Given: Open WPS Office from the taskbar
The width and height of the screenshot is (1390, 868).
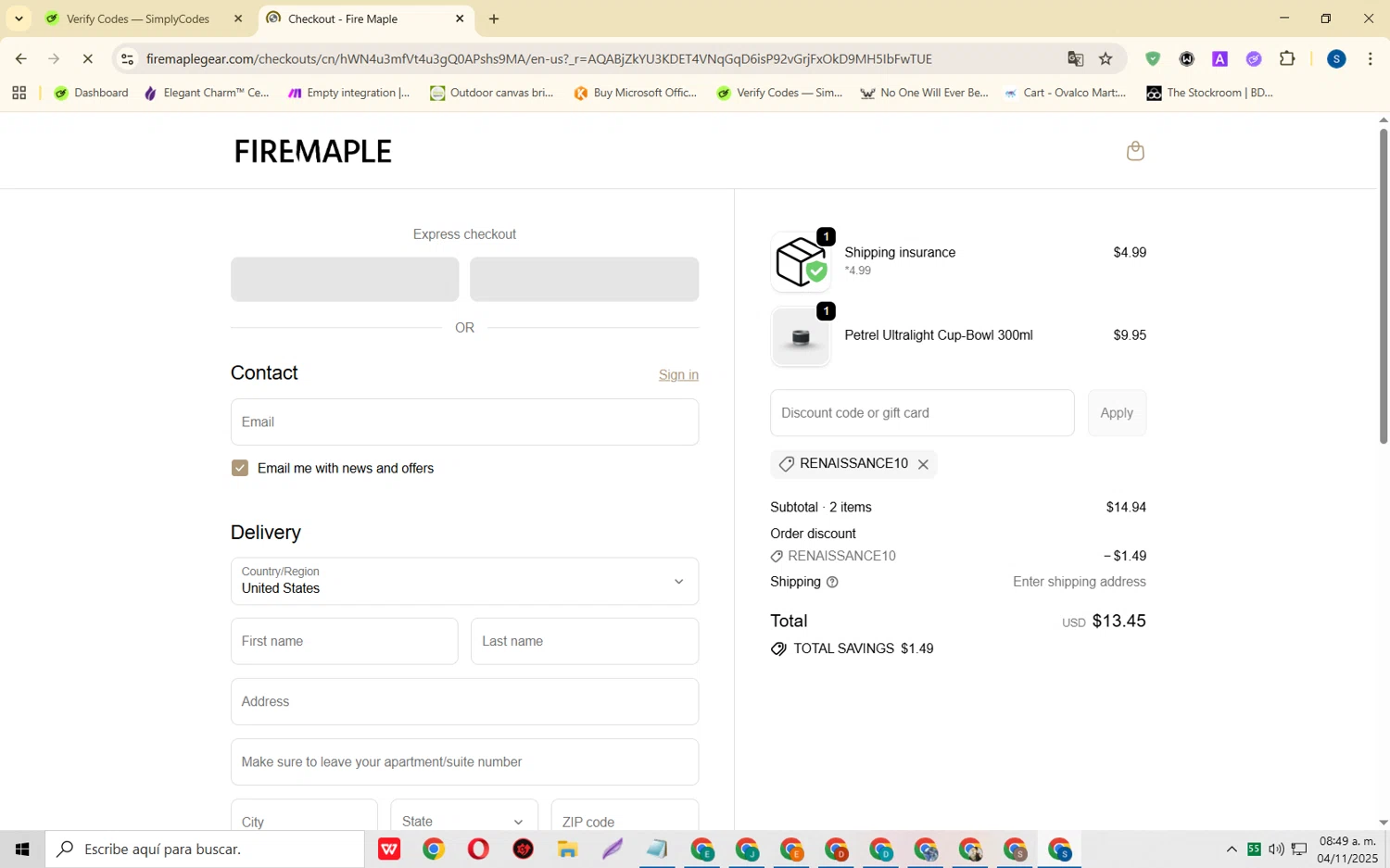Looking at the screenshot, I should click(x=389, y=849).
